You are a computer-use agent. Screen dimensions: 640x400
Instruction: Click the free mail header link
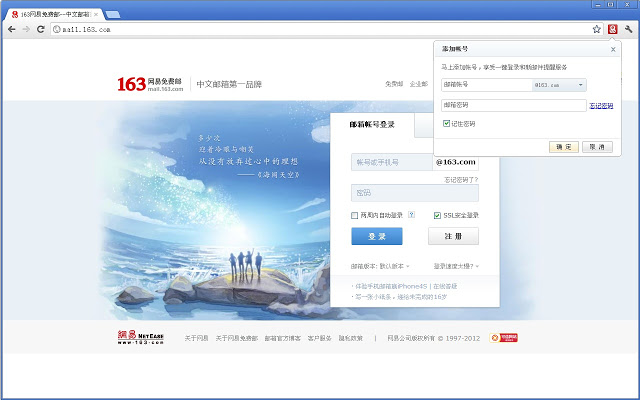click(394, 84)
